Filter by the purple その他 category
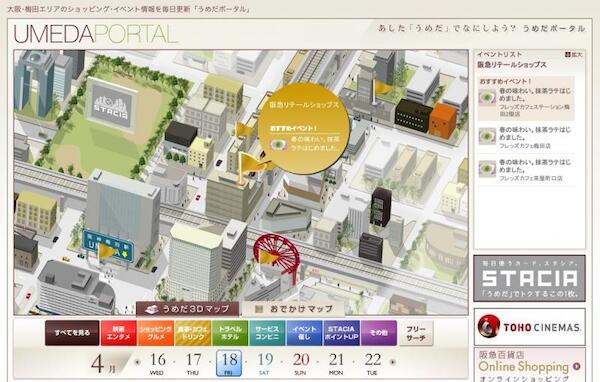 (378, 333)
